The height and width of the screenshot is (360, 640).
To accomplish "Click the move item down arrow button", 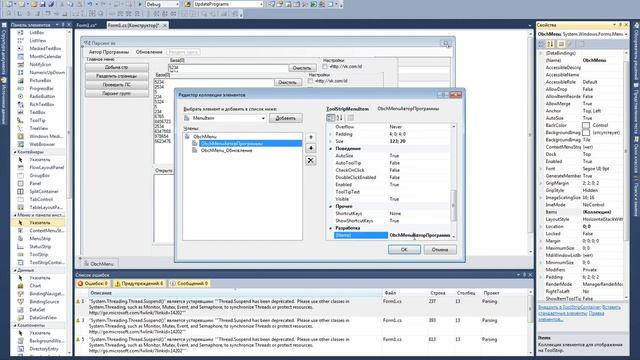I will [311, 148].
